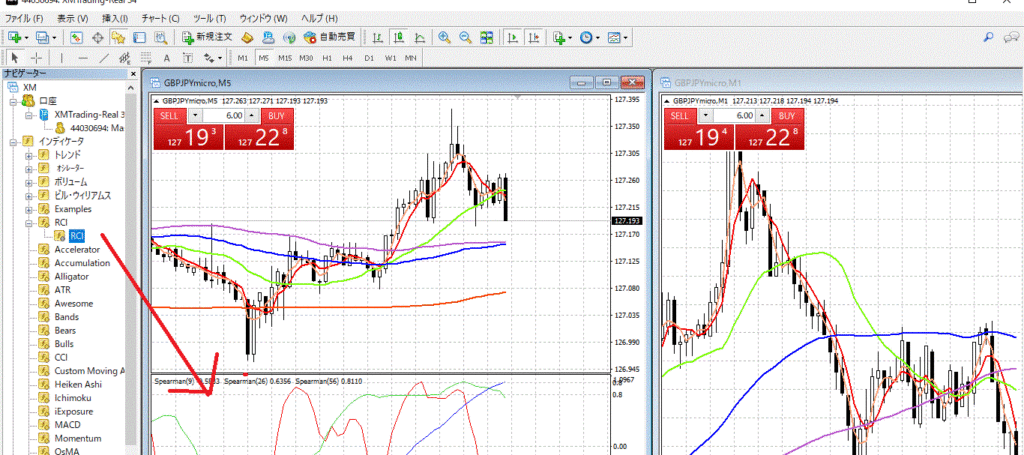
Task: Click SELL in the M1 chart panel
Action: (680, 116)
